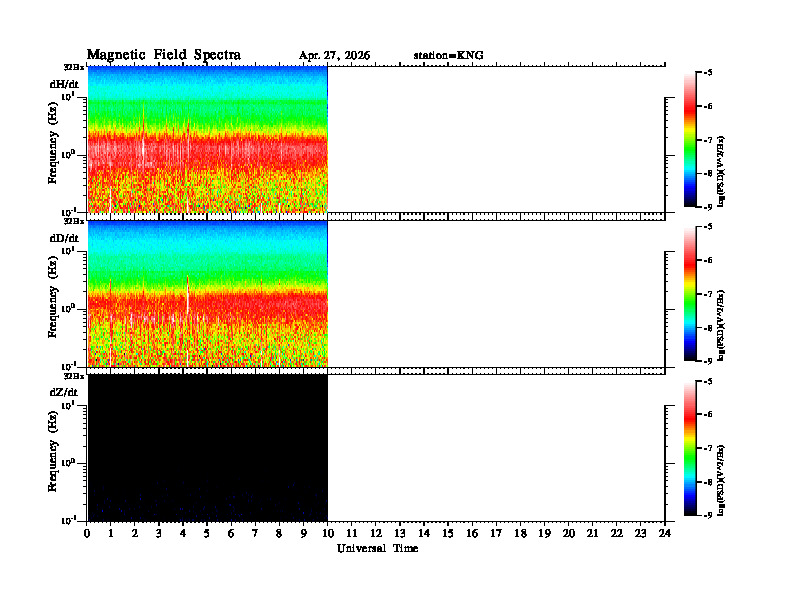792x612 pixels.
Task: Click 'Frequency (Hz)' axis label of dH/dt panel
Action: click(53, 143)
